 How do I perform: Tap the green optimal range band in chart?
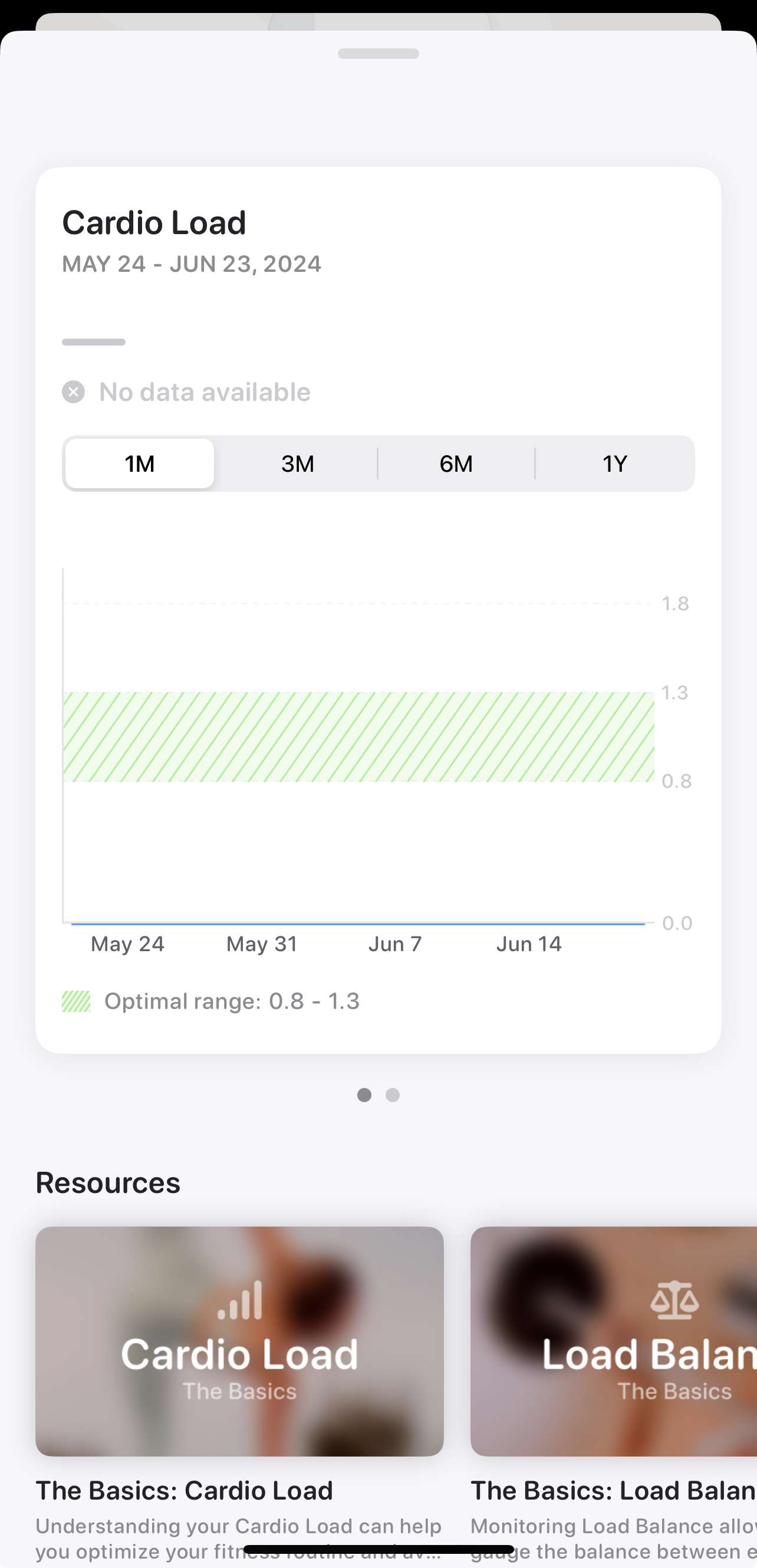[359, 737]
